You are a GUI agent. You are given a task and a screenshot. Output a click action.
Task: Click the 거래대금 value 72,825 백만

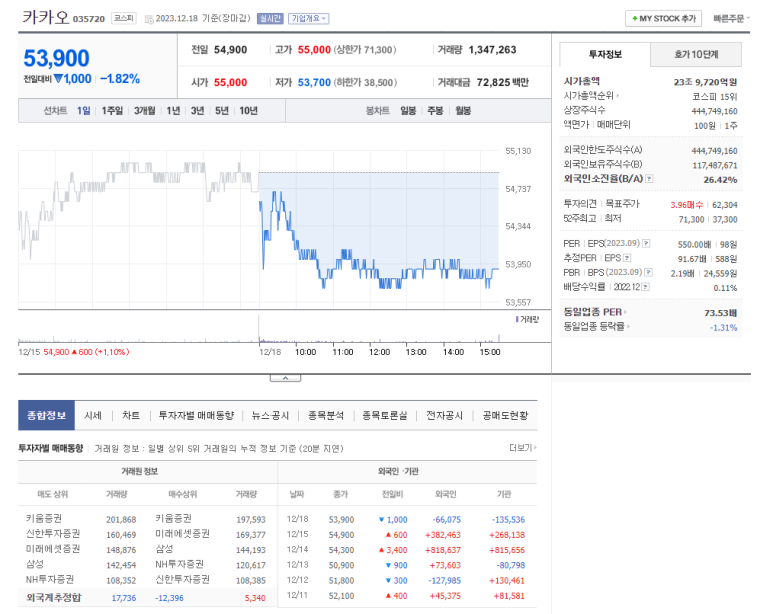[x=502, y=82]
